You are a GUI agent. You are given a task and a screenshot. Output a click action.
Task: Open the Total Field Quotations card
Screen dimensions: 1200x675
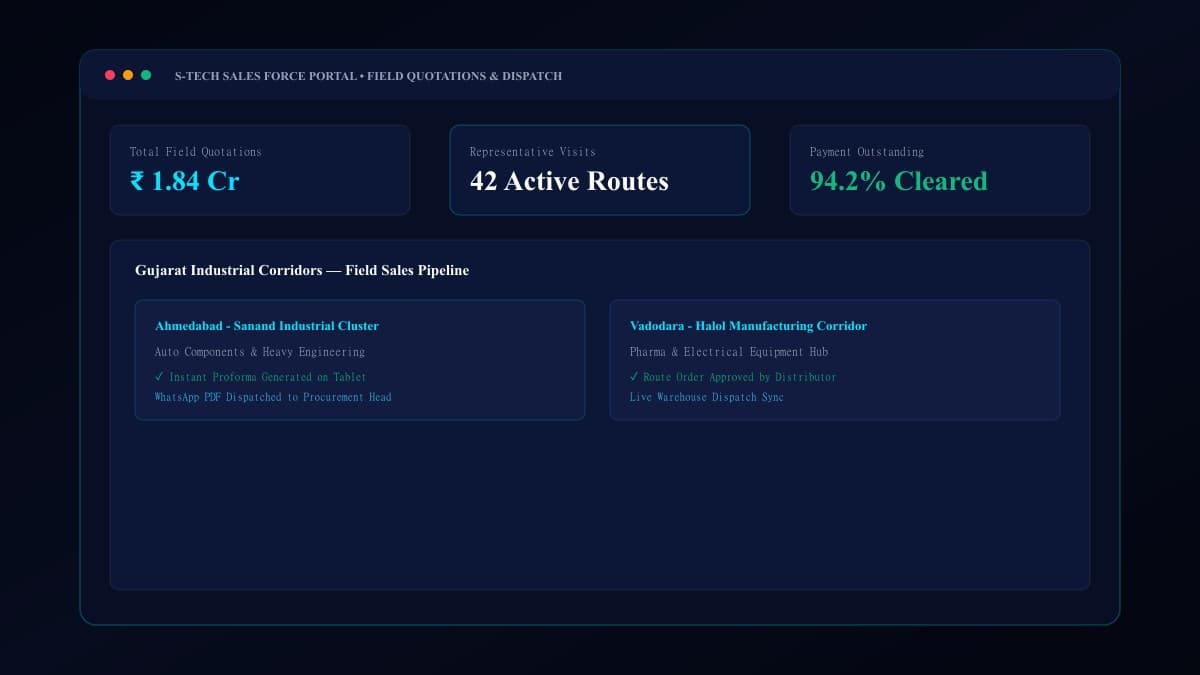coord(260,170)
